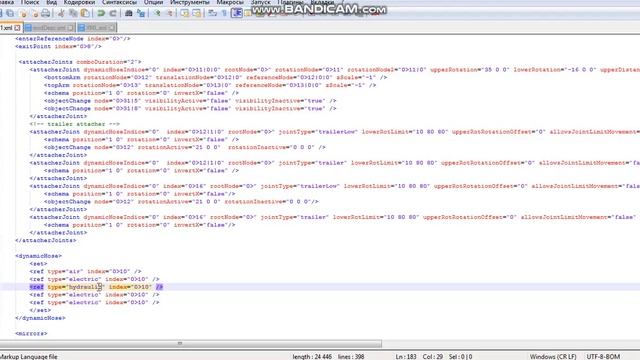The width and height of the screenshot is (640, 360).
Task: Click the Cut scissors icon
Action: pyautogui.click(x=61, y=13)
